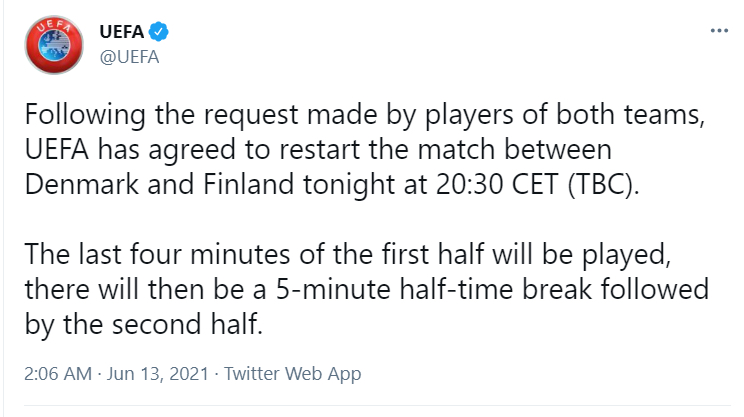Click the divider line below the timestamp
The width and height of the screenshot is (744, 417).
tap(377, 405)
